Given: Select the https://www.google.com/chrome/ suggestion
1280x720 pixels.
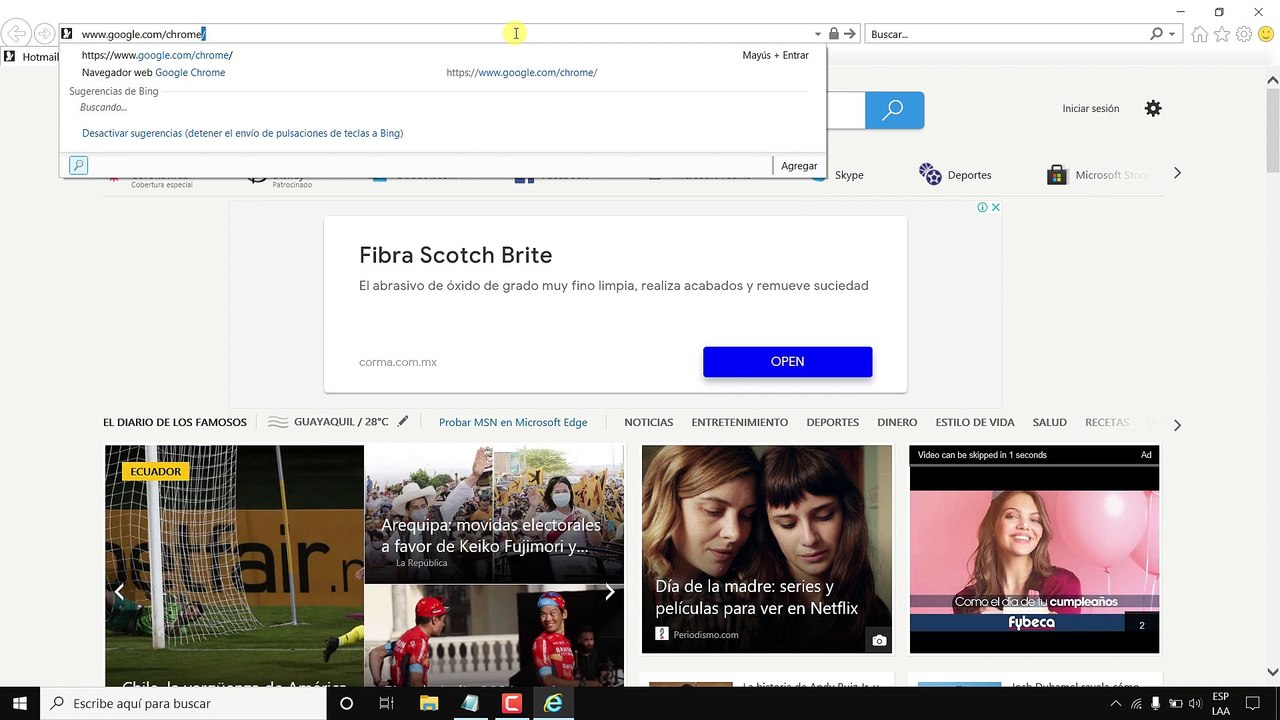Looking at the screenshot, I should point(157,55).
